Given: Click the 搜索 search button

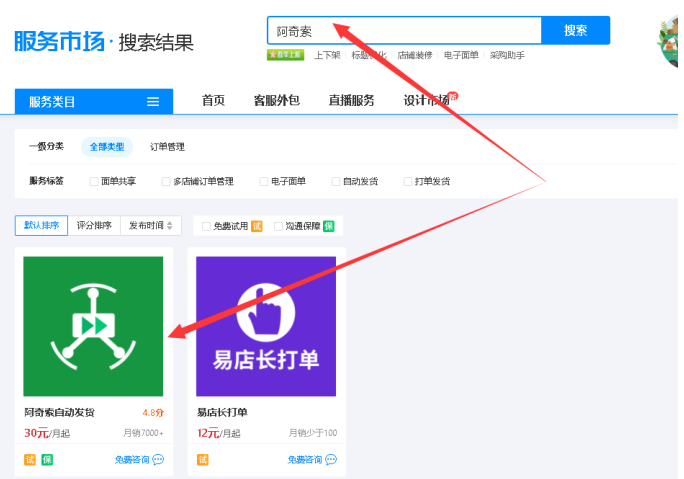Looking at the screenshot, I should coord(575,31).
